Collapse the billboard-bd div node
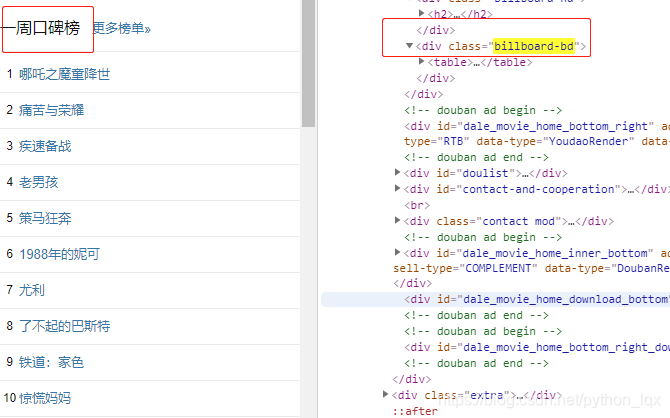Screen dimensions: 670x418 (409, 46)
